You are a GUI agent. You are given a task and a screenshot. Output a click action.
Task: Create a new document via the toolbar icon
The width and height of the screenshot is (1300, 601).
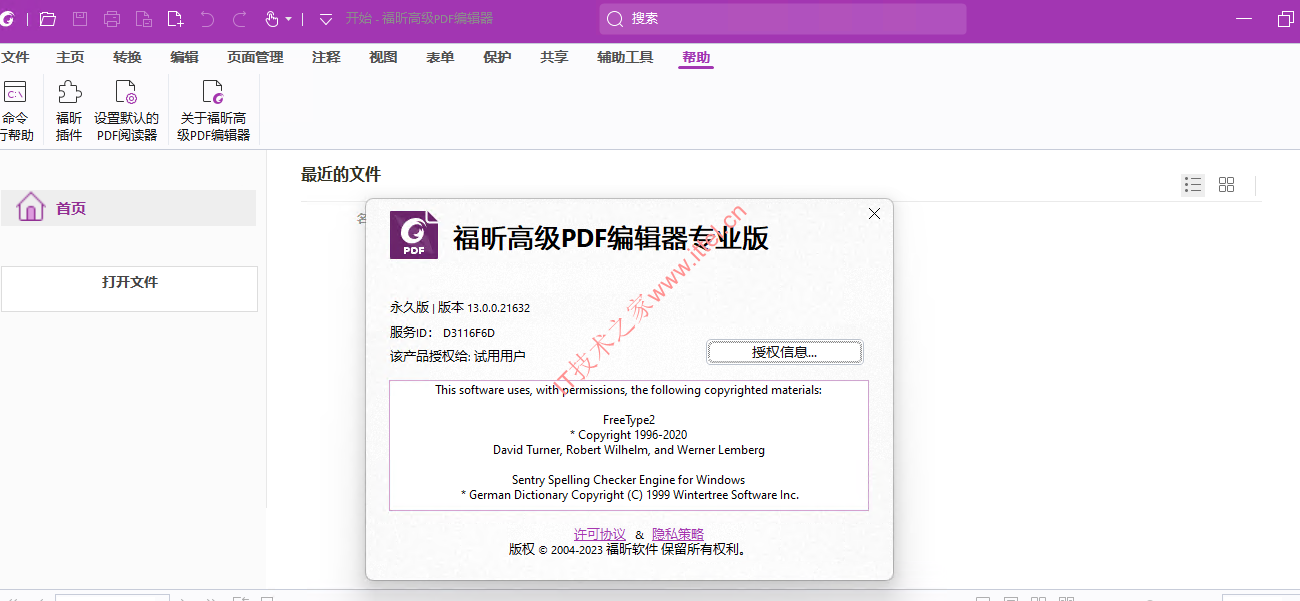(x=174, y=18)
